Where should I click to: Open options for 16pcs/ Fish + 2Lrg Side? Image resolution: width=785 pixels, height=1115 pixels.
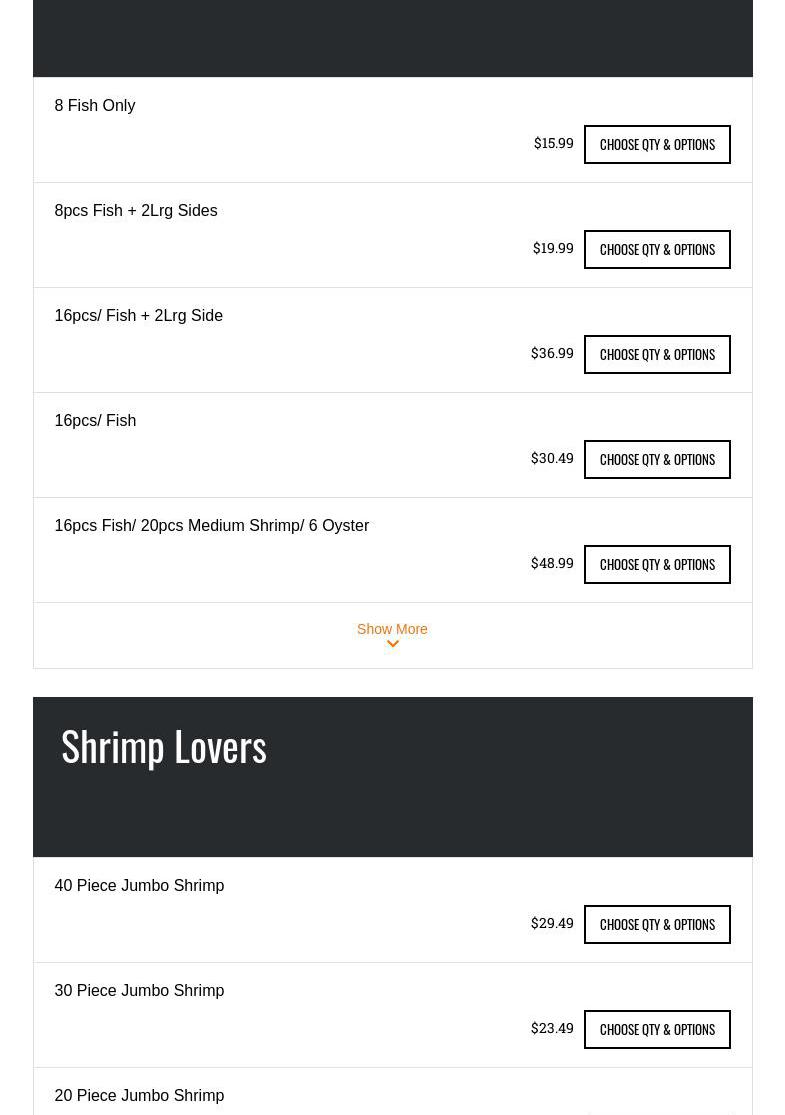pyautogui.click(x=657, y=354)
